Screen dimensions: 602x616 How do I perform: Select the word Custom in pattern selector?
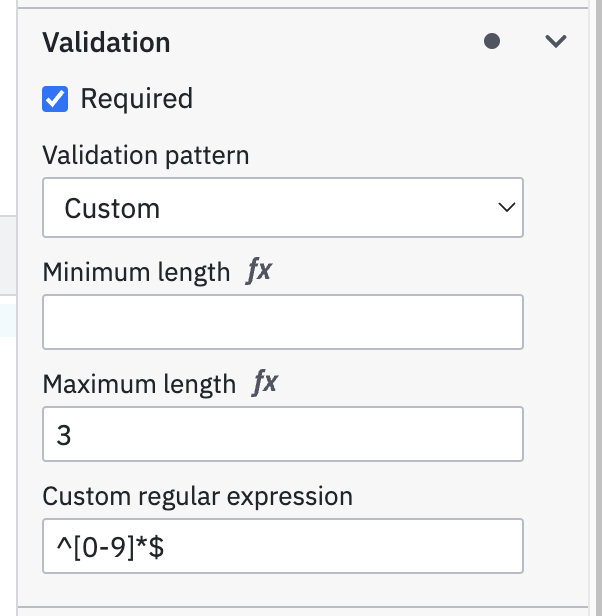click(x=112, y=209)
